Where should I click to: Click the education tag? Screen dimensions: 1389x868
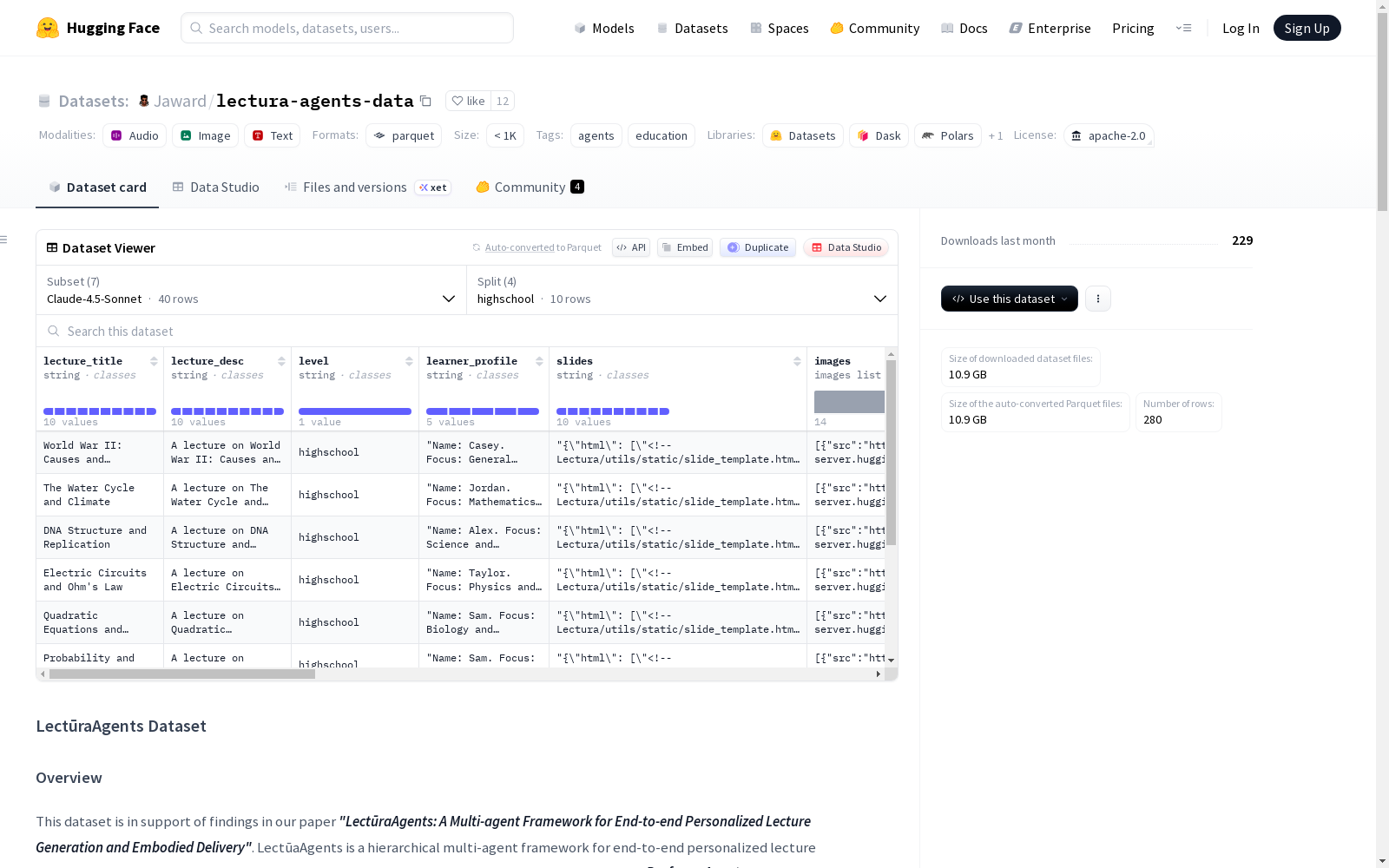point(662,135)
